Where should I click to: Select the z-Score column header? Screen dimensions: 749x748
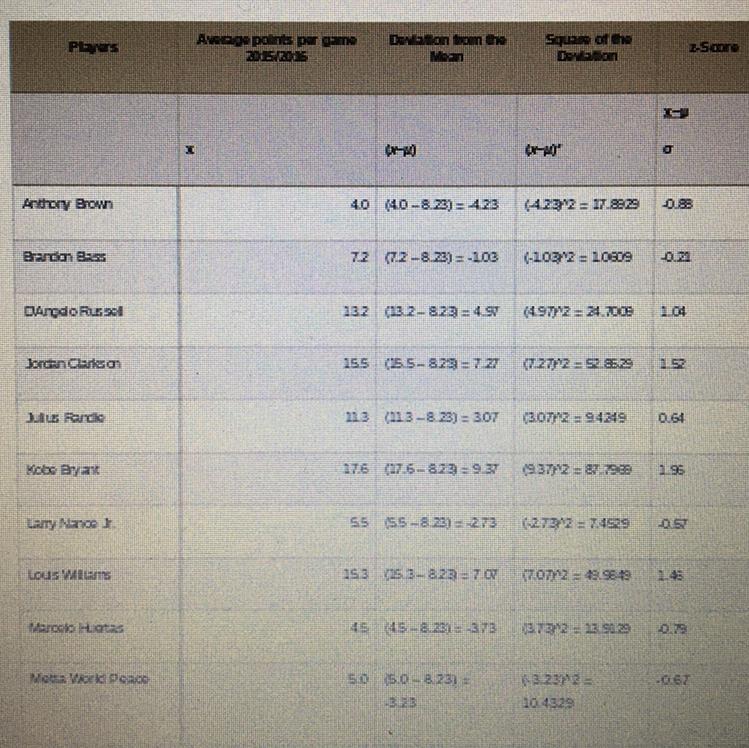(714, 47)
